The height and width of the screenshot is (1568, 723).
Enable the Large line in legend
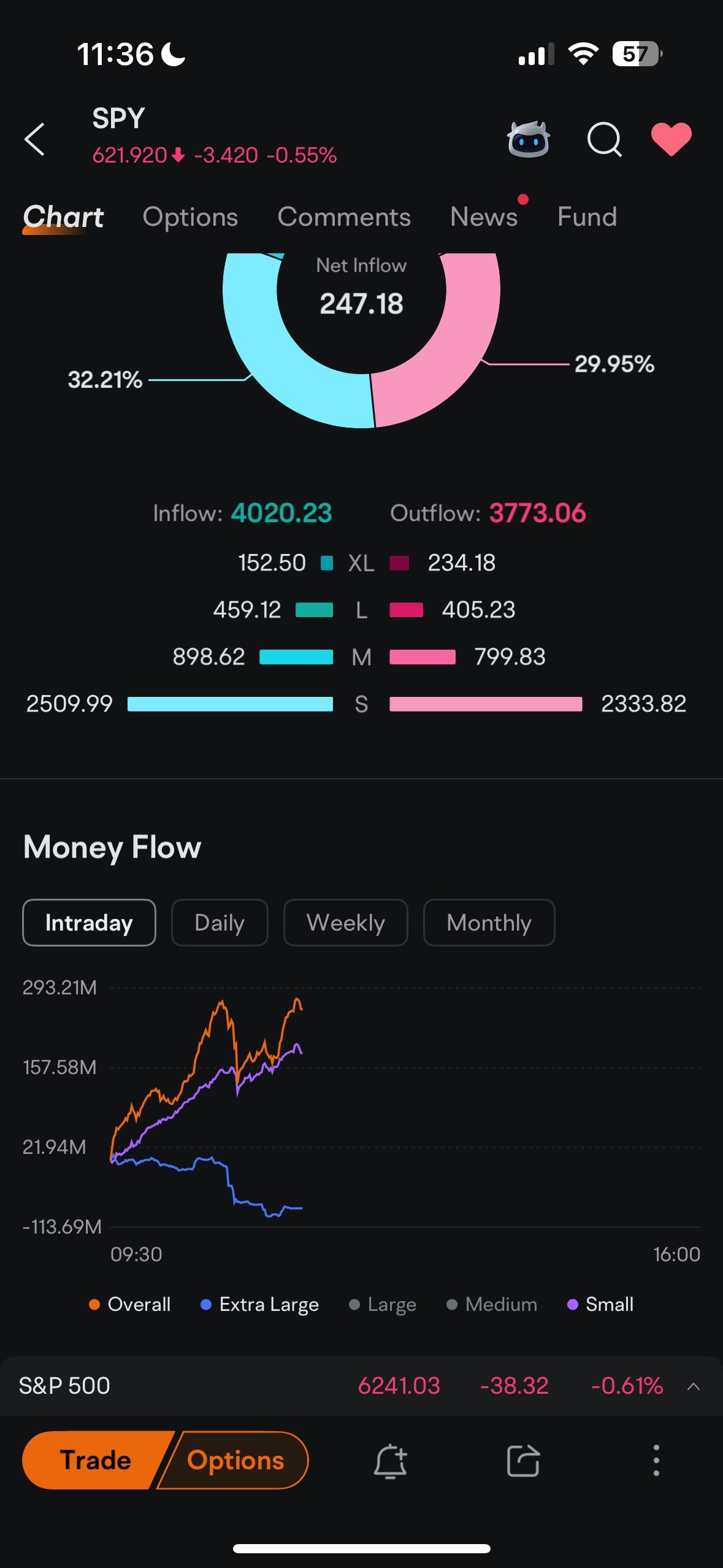pyautogui.click(x=383, y=1304)
